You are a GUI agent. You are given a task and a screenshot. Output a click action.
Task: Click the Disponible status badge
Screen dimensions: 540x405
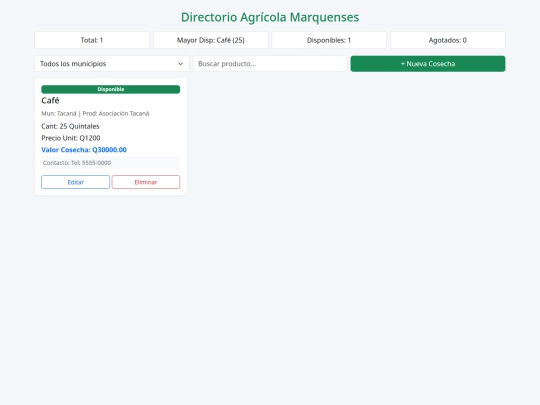111,89
